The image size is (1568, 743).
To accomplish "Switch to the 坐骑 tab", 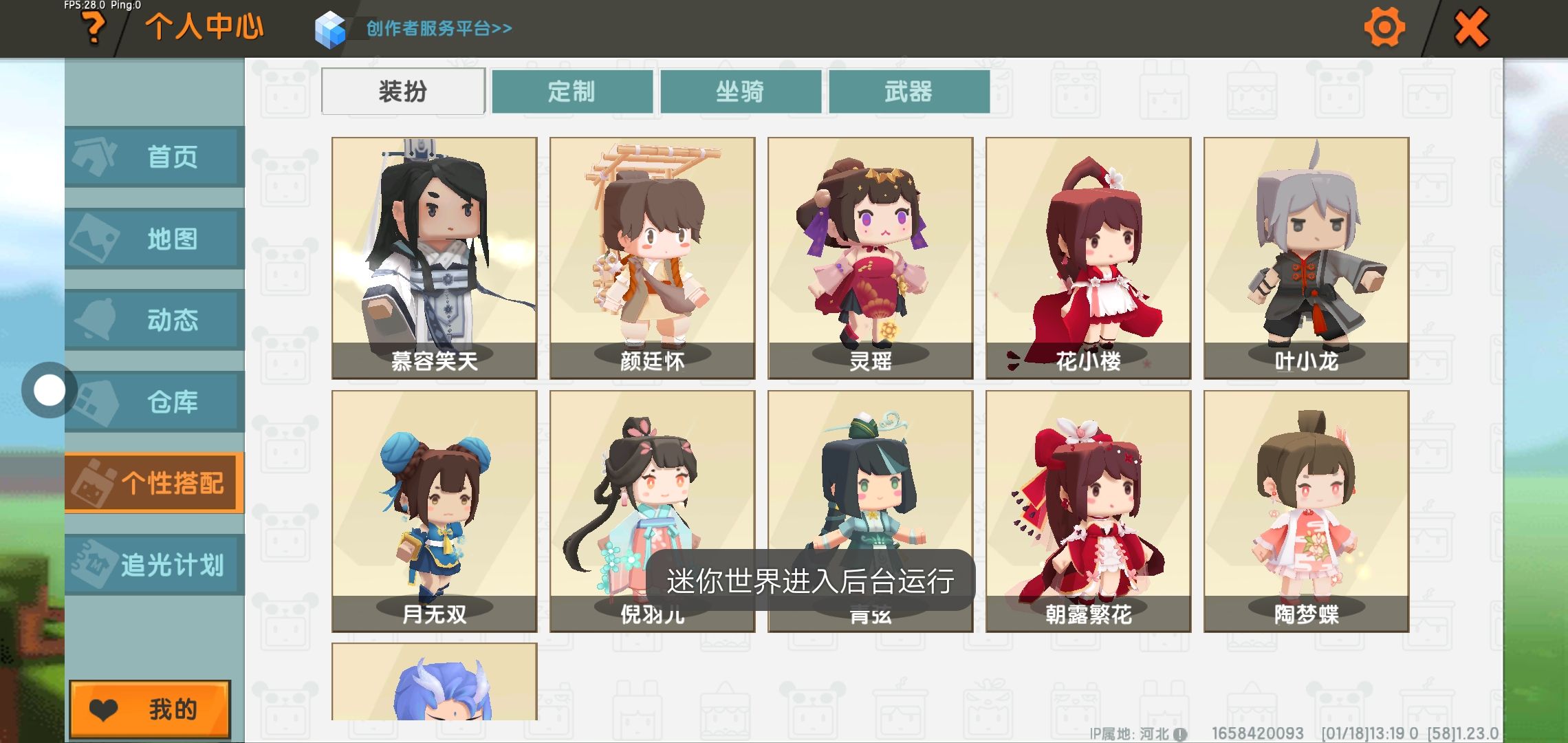I will click(x=740, y=91).
